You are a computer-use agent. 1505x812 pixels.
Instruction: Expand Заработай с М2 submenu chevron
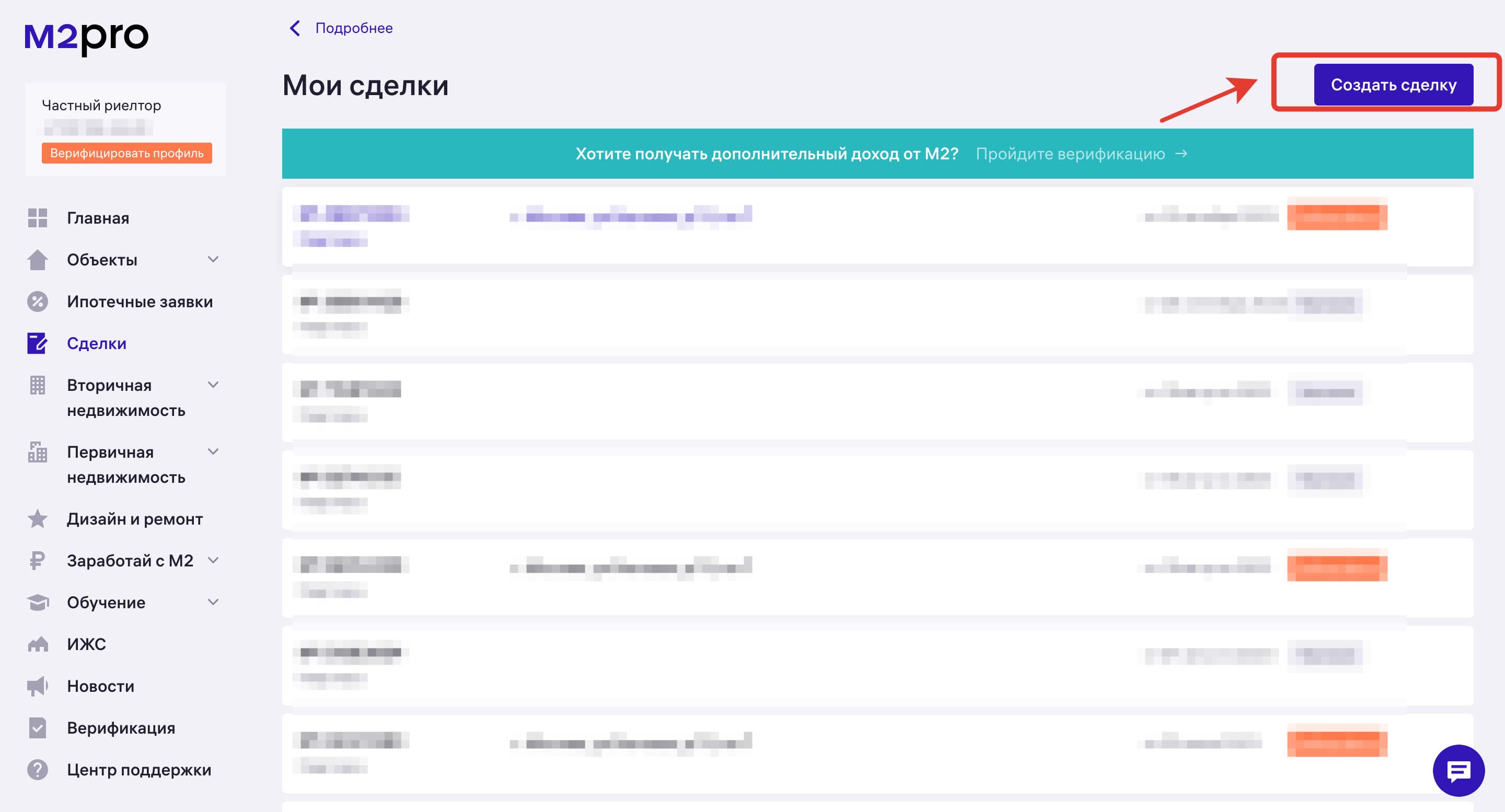point(213,560)
